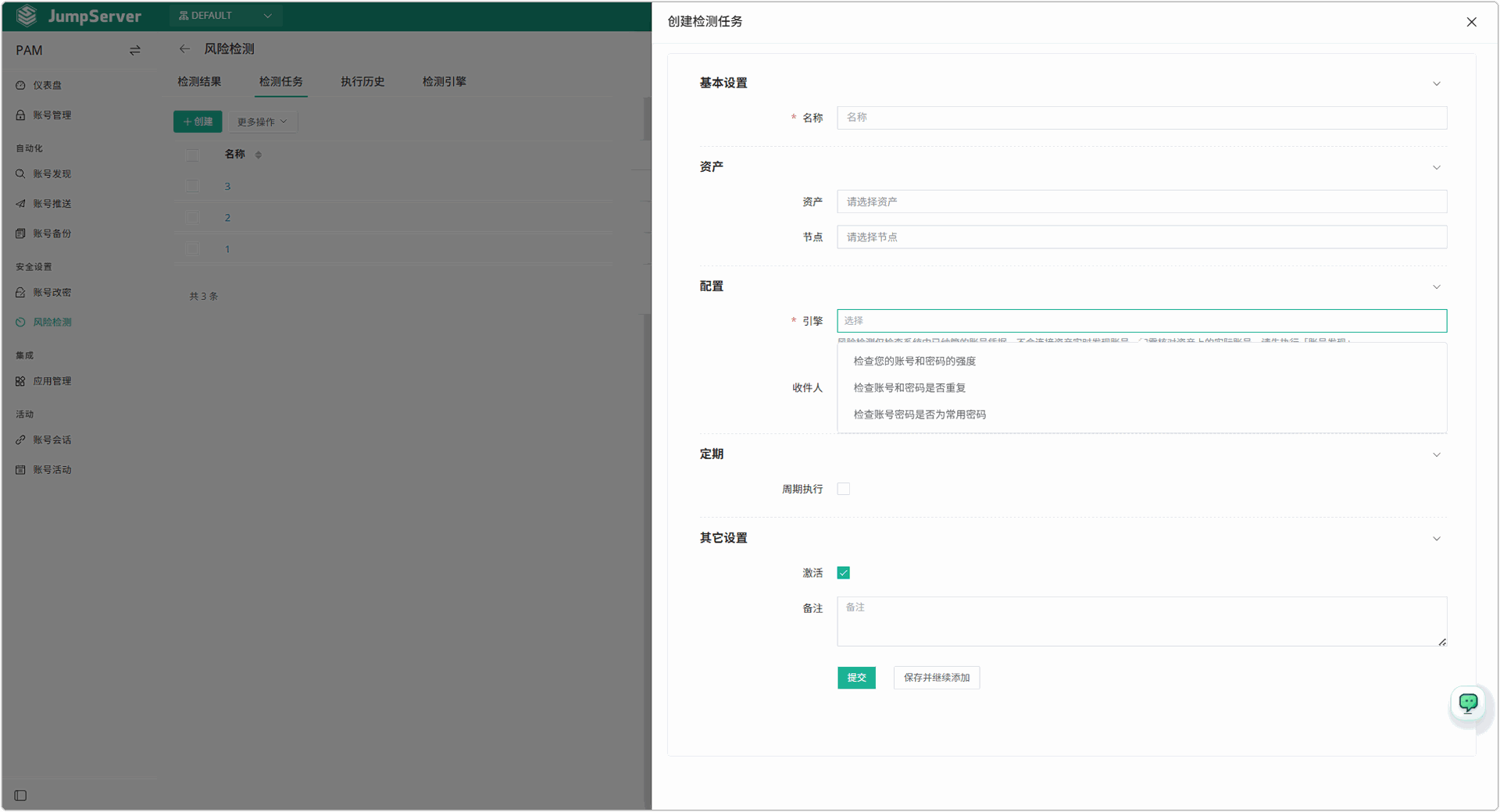Viewport: 1500px width, 812px height.
Task: Select 检查账号和密码是否重复 option
Action: point(1141,388)
